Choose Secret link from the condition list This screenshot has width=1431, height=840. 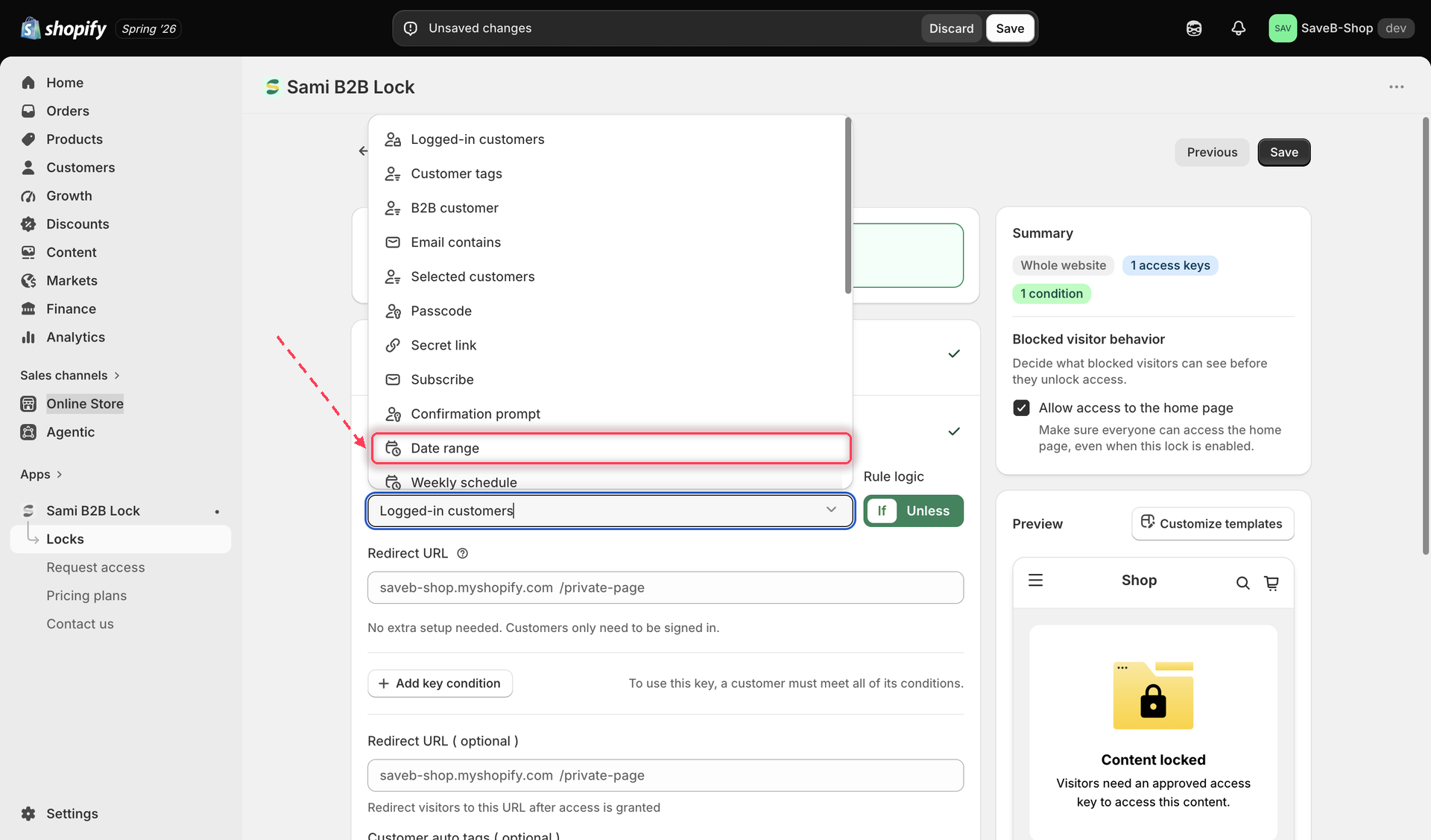[x=610, y=345]
